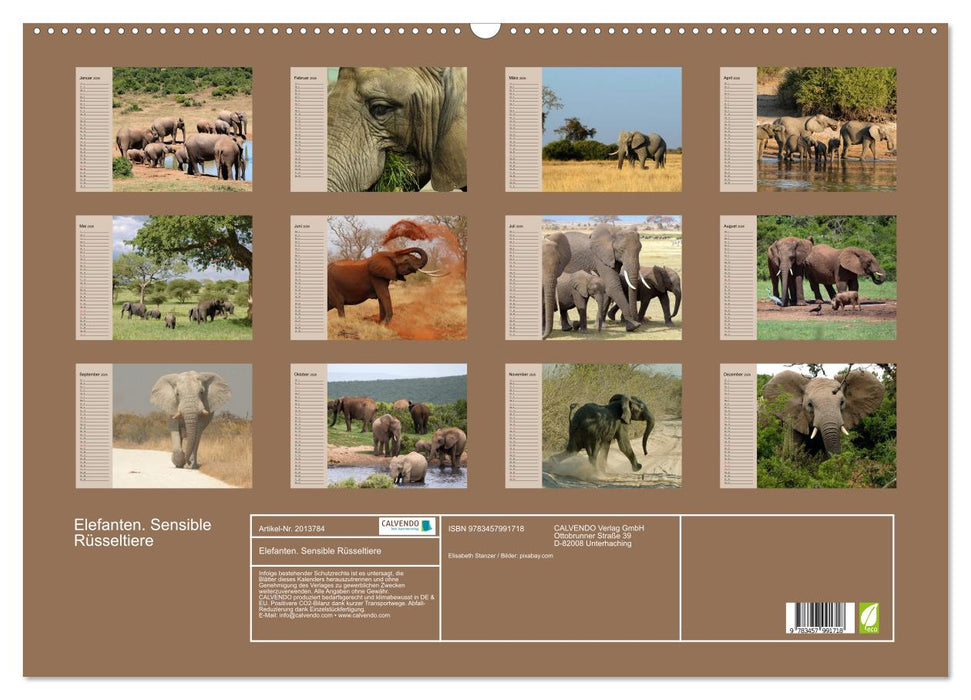971x700 pixels.
Task: Open the Mai photo with large tree
Action: pos(182,277)
